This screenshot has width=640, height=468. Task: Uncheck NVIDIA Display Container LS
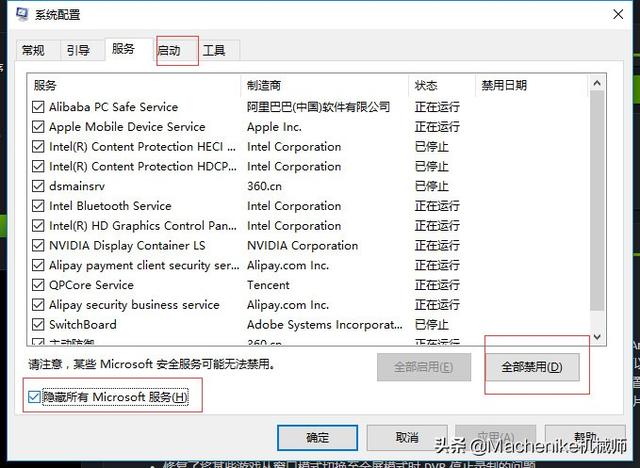point(38,245)
